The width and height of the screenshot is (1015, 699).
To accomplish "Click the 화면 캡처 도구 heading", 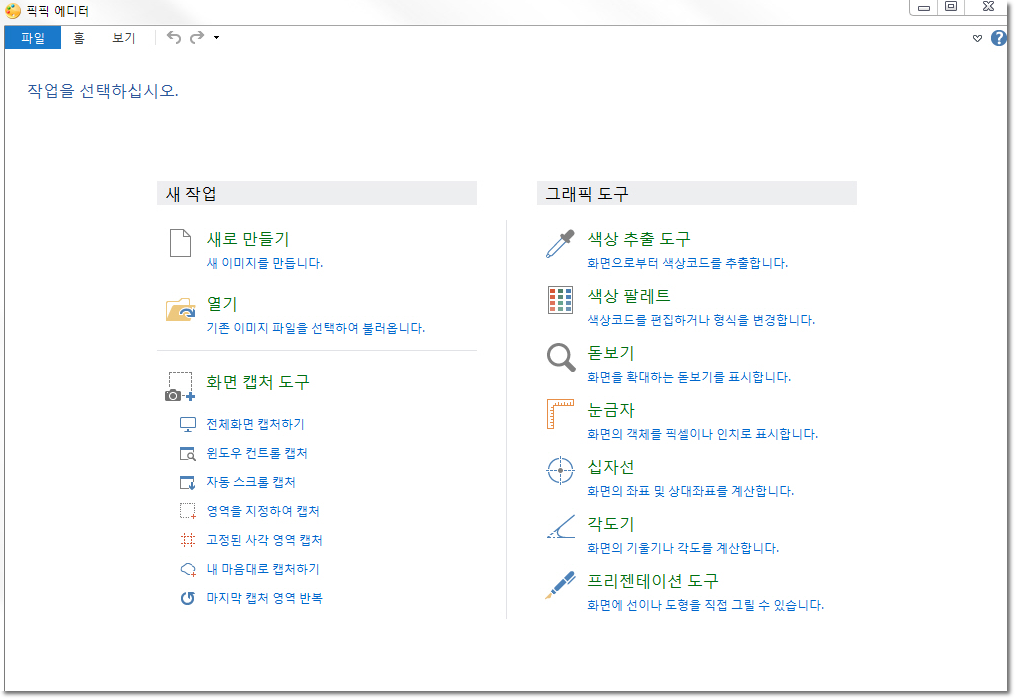I will [258, 382].
